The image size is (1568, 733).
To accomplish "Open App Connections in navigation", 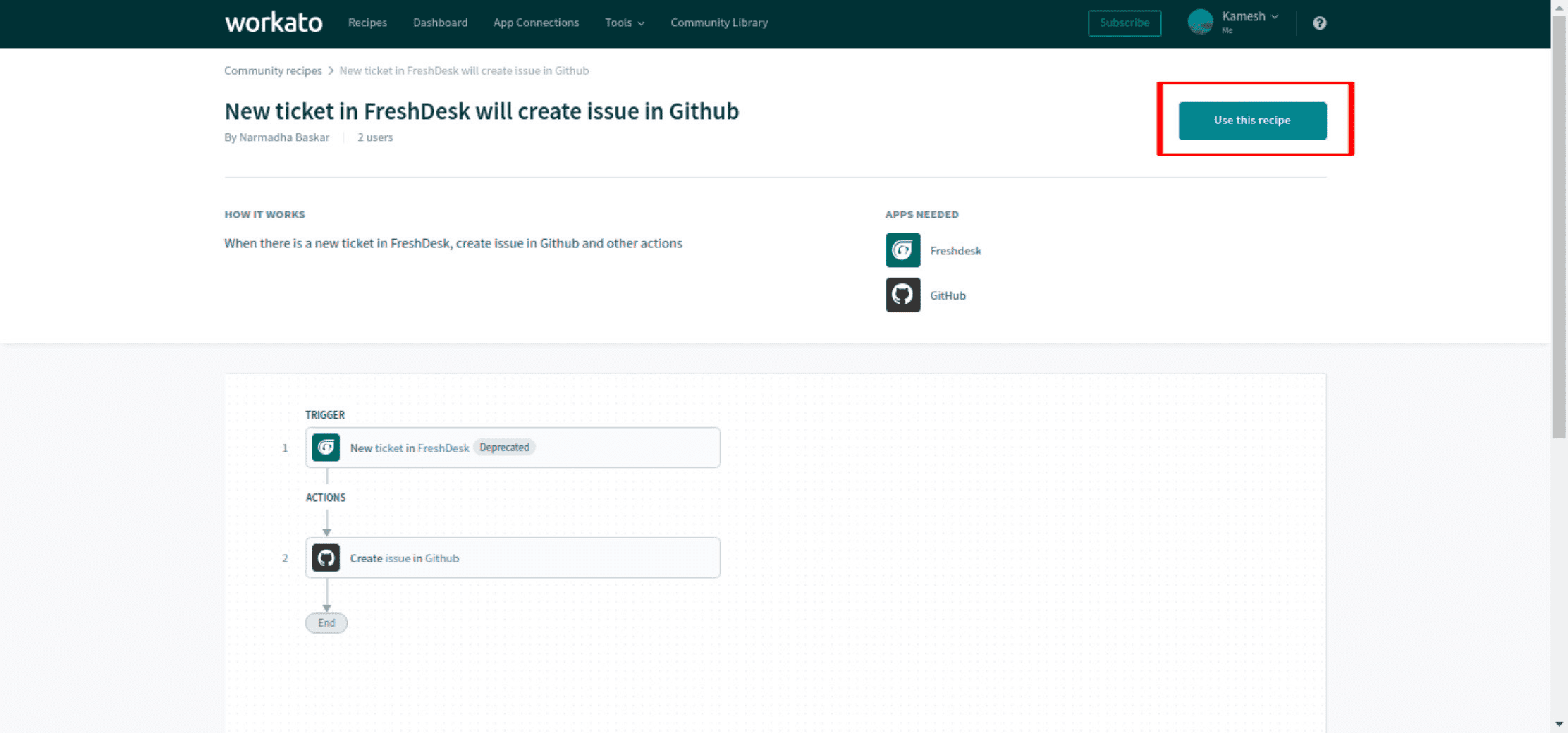I will click(x=536, y=23).
